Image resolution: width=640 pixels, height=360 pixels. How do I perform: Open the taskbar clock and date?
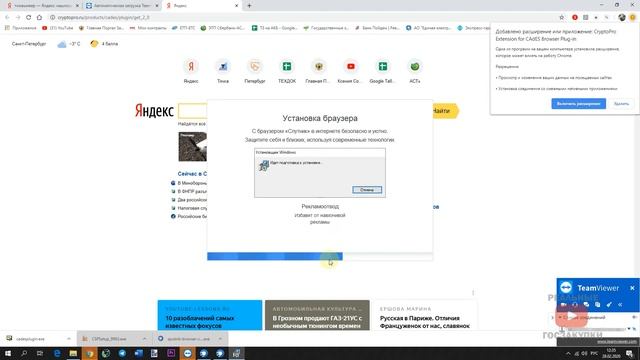tap(611, 353)
